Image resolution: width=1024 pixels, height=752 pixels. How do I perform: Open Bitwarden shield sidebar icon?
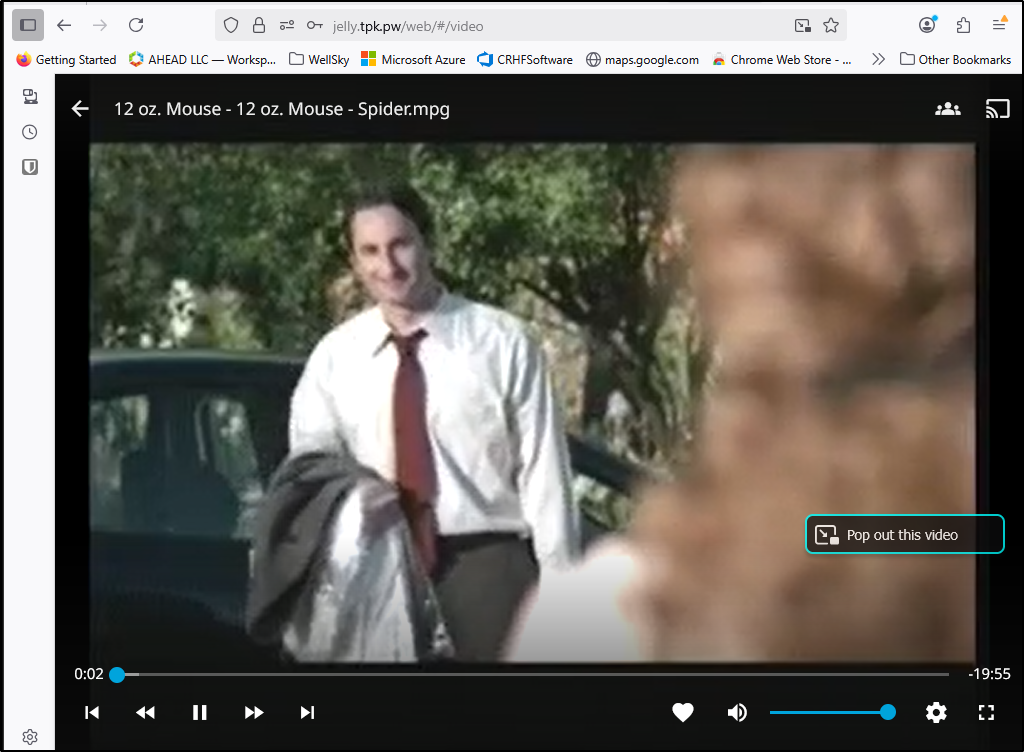[x=30, y=167]
